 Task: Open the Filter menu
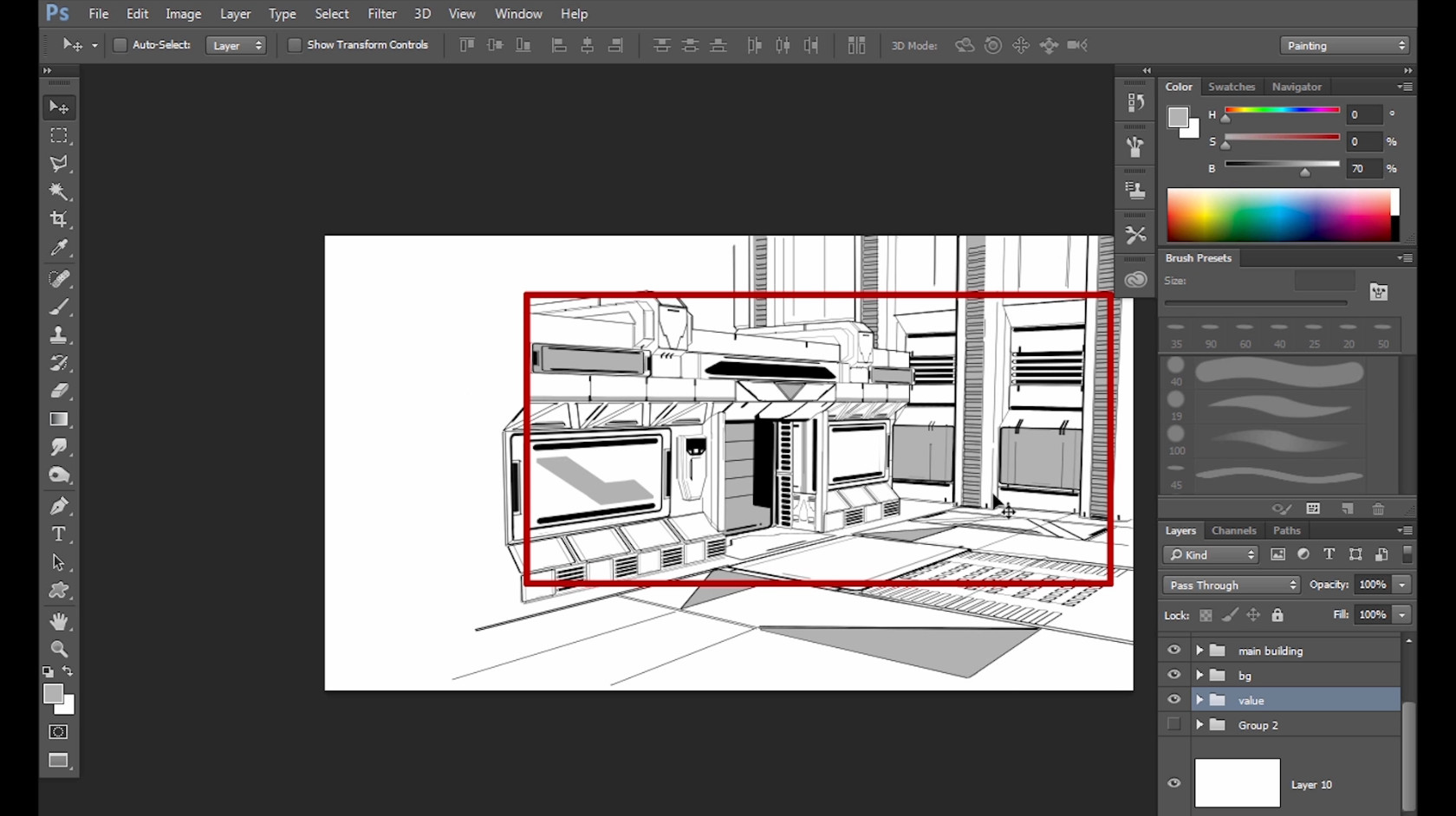381,14
